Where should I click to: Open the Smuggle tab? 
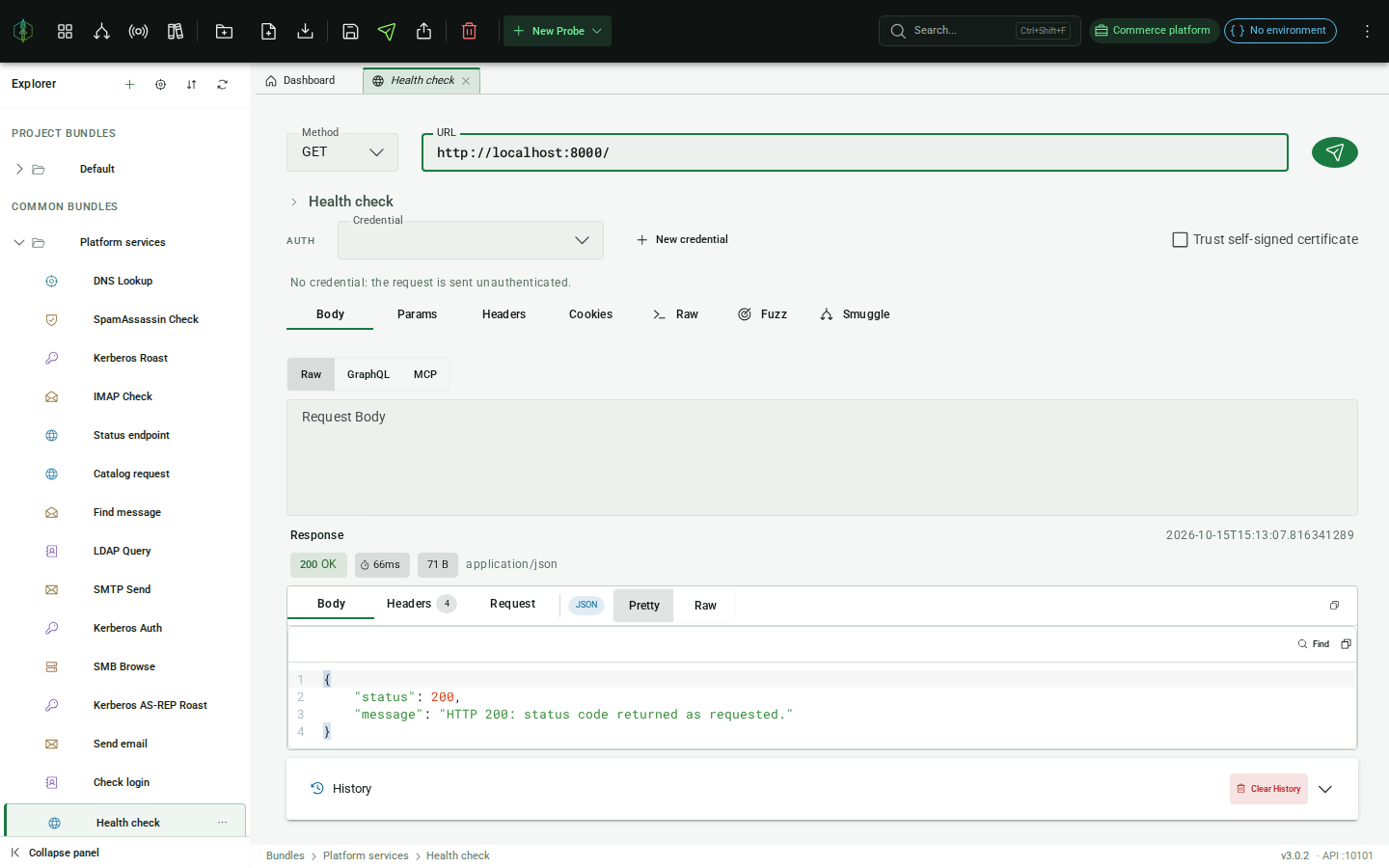pos(855,314)
